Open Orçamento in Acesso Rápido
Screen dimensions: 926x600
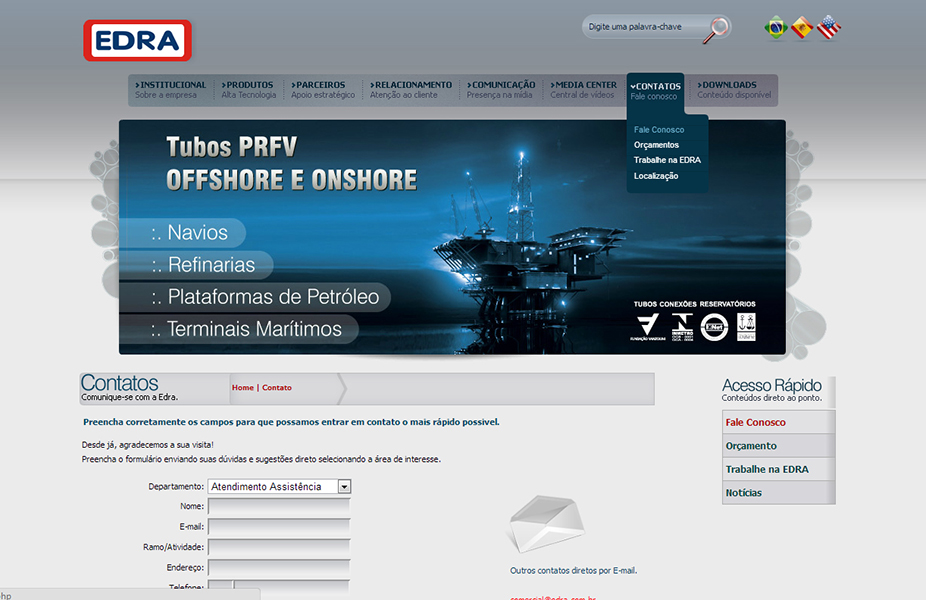(778, 446)
